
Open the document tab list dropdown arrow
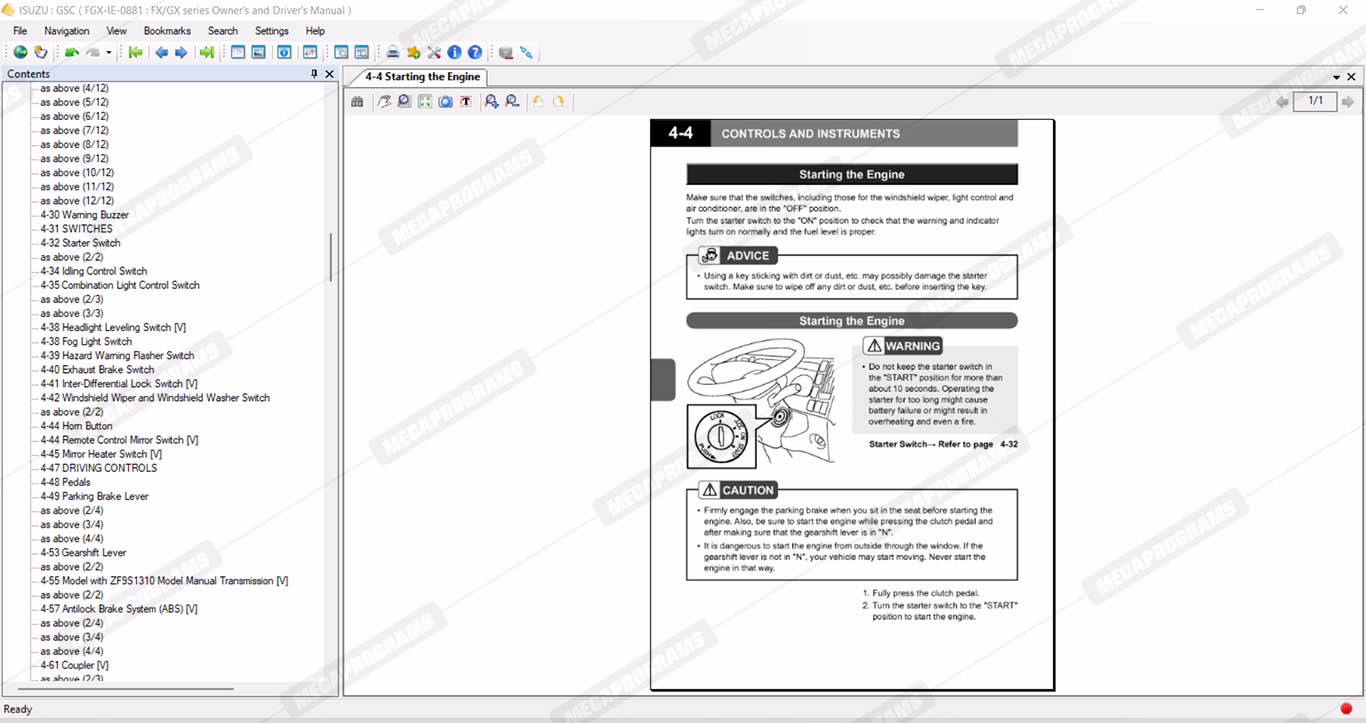1337,77
